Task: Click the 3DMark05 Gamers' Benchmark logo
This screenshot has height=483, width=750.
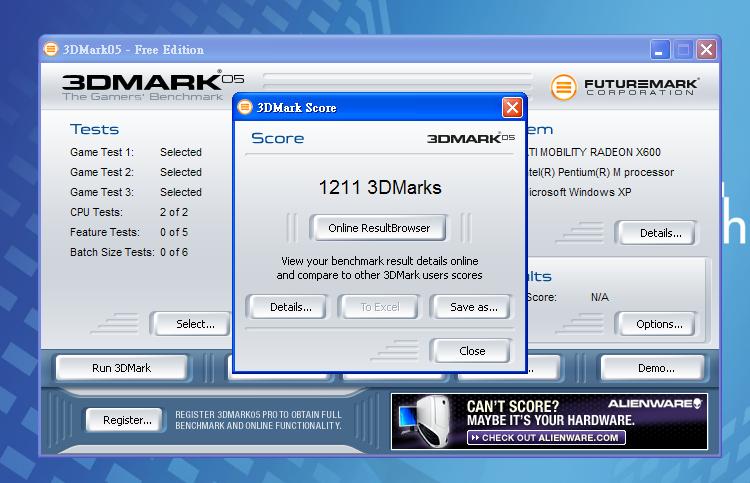Action: [x=150, y=87]
